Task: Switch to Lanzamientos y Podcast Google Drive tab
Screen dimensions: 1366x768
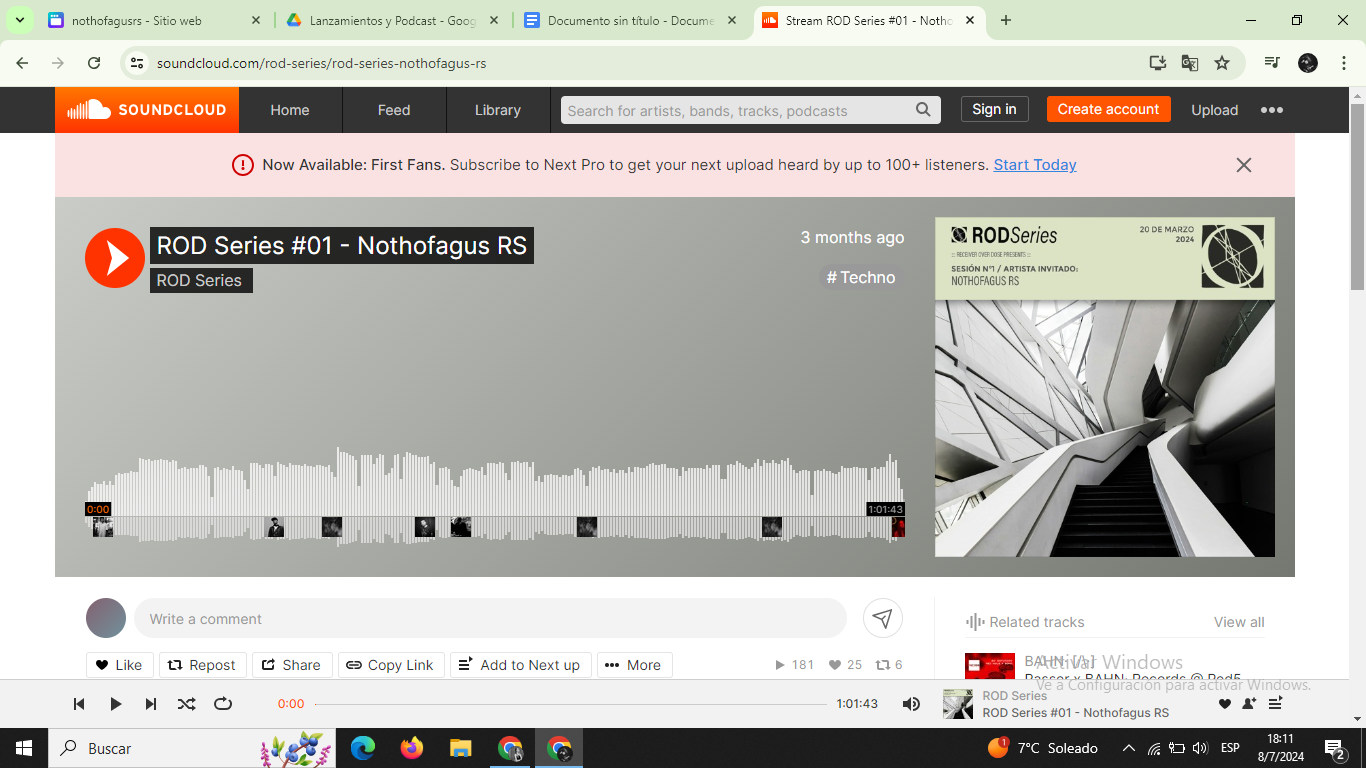Action: coord(393,20)
